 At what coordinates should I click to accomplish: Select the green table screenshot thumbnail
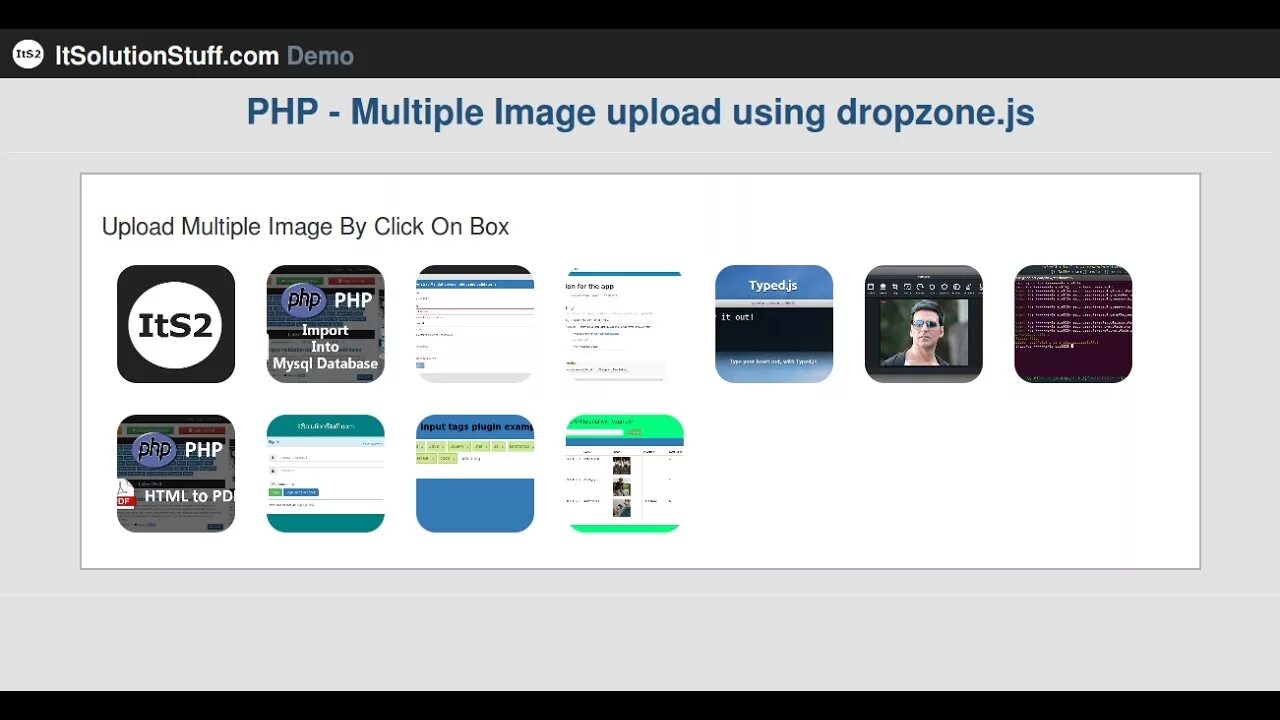(x=624, y=473)
